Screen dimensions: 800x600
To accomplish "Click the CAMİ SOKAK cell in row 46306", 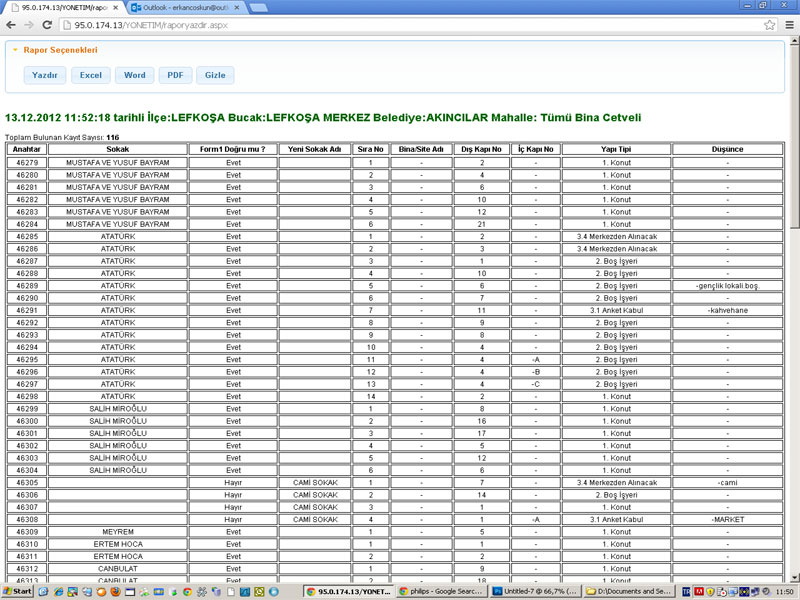I will point(314,495).
